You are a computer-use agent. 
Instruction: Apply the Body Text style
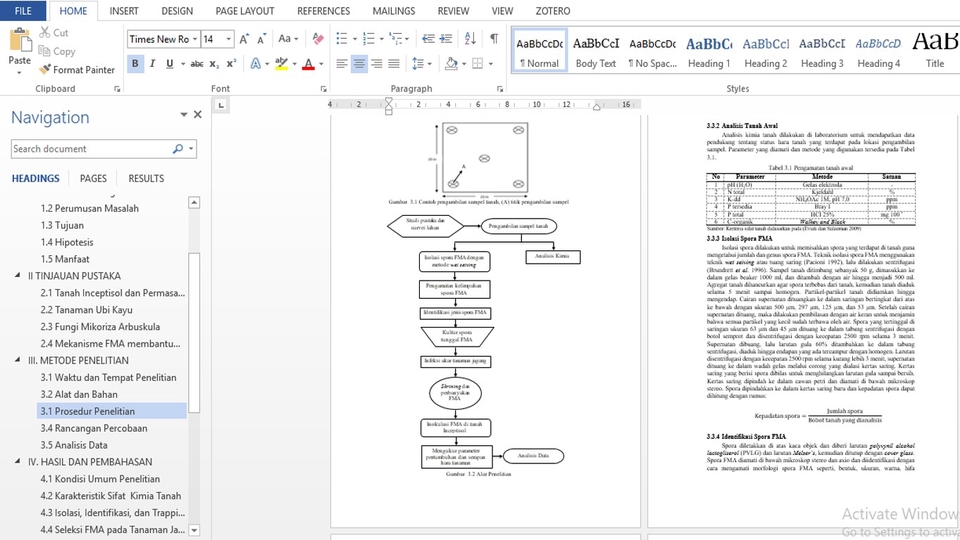(596, 52)
